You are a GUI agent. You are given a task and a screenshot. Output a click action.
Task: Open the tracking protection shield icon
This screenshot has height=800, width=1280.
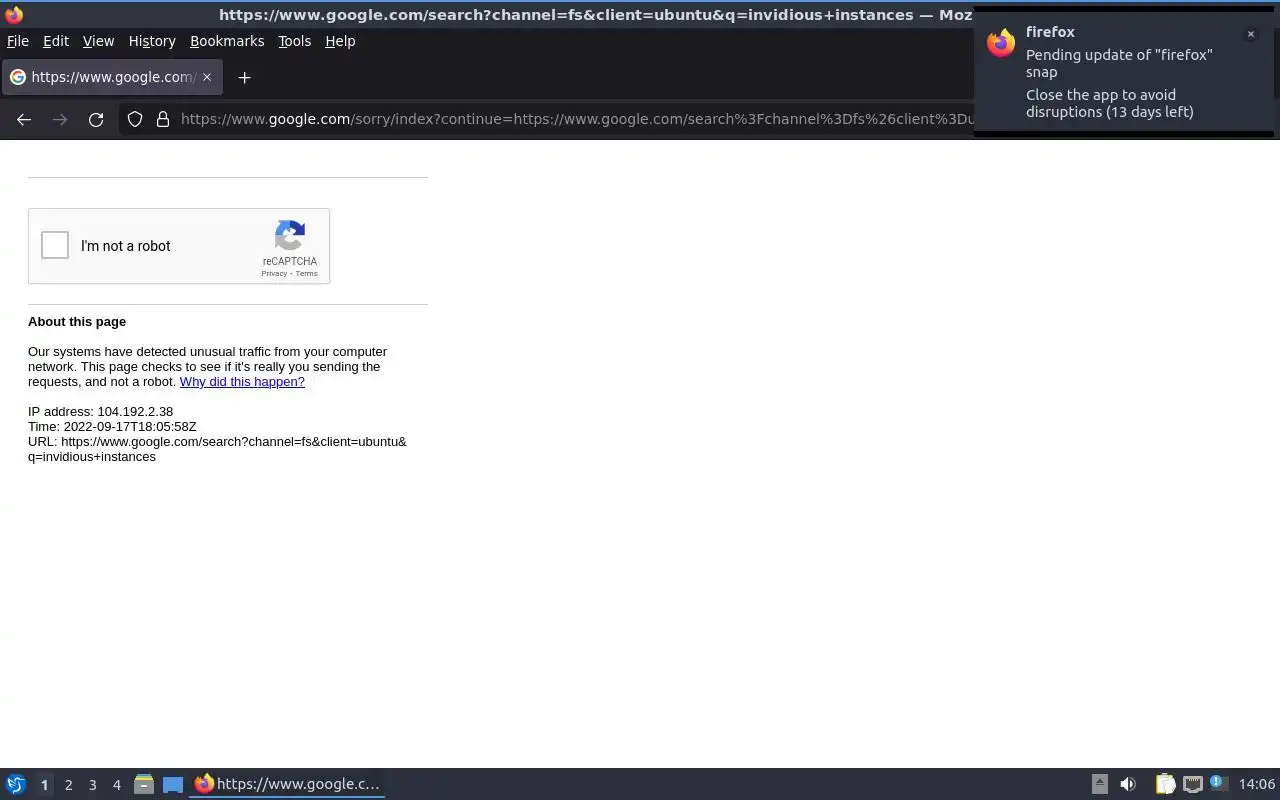tap(135, 119)
